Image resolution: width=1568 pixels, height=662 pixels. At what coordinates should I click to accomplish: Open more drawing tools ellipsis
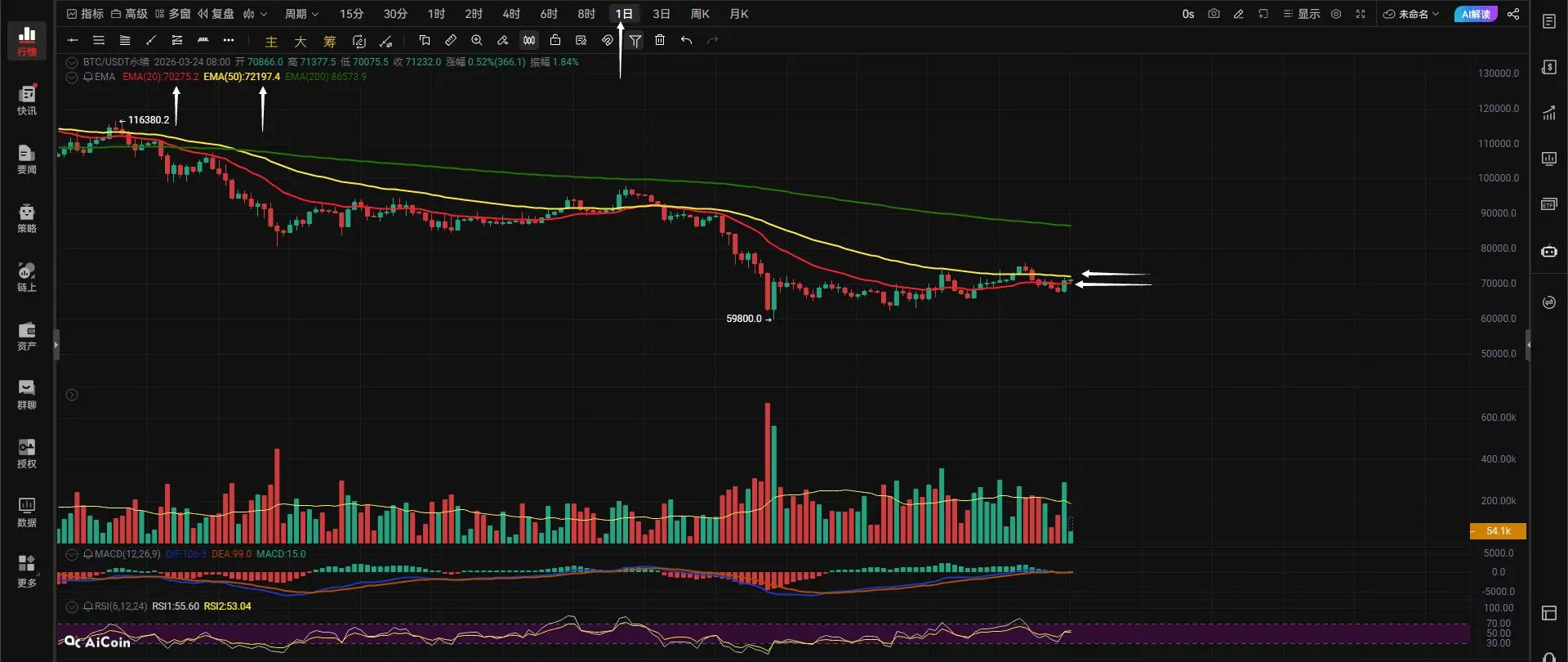click(229, 40)
